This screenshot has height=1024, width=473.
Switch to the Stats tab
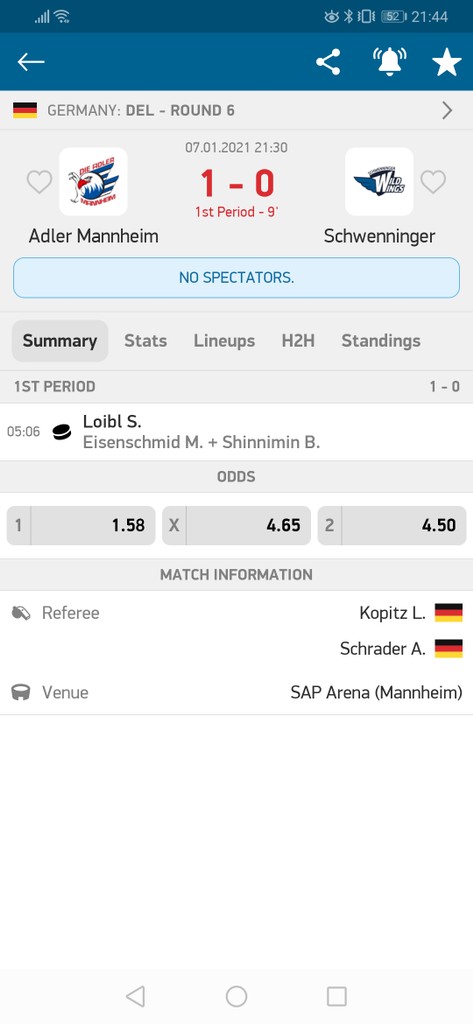[x=146, y=341]
